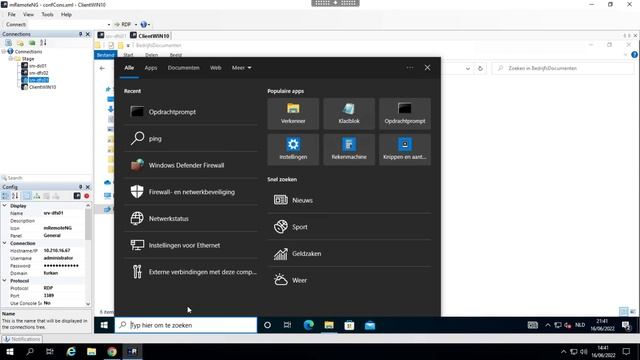Viewport: 640px width, 360px height.
Task: Click sort ascending icon in Connections toolbar
Action: (43, 42)
